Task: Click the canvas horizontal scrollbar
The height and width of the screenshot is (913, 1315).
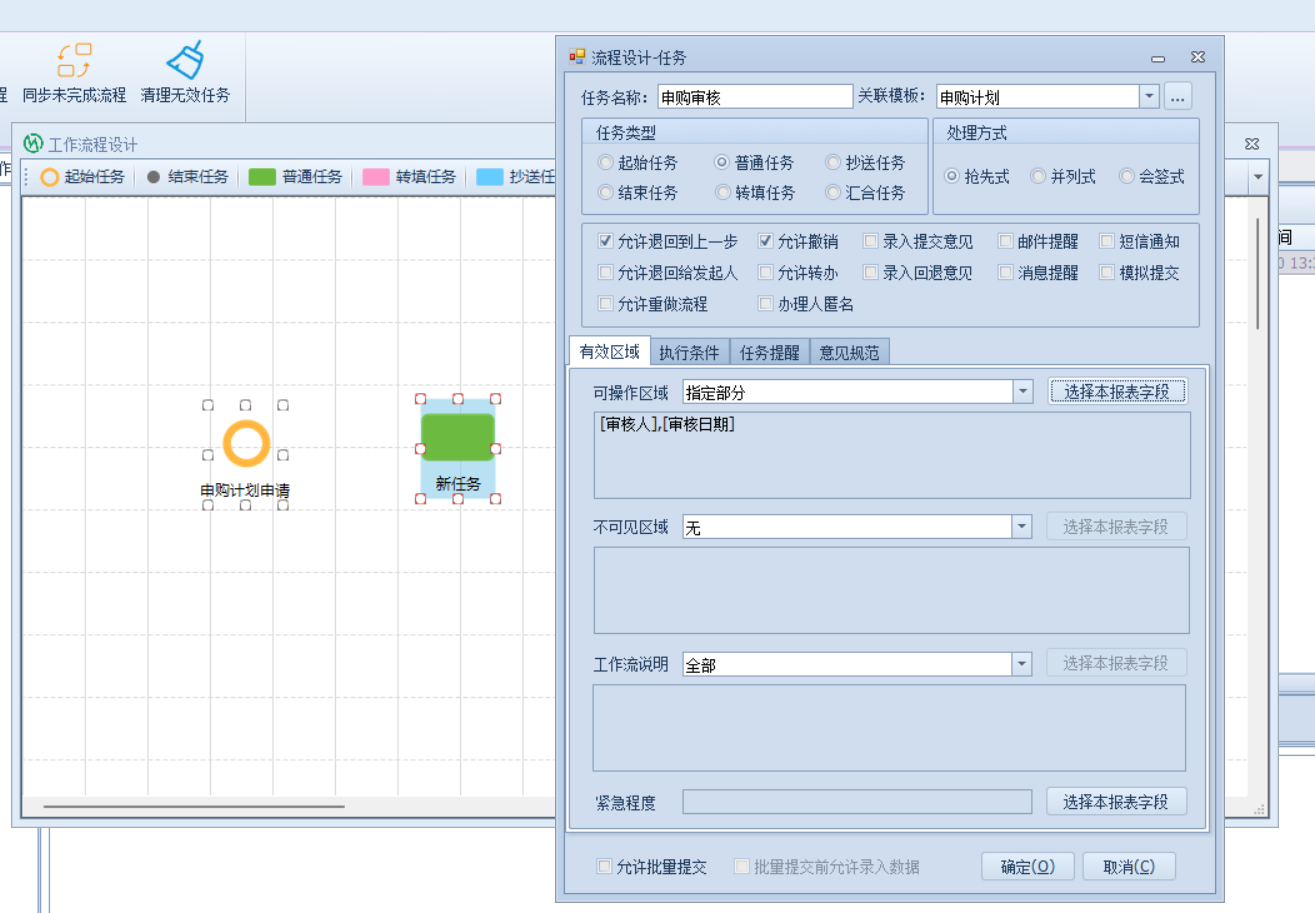Action: 194,805
